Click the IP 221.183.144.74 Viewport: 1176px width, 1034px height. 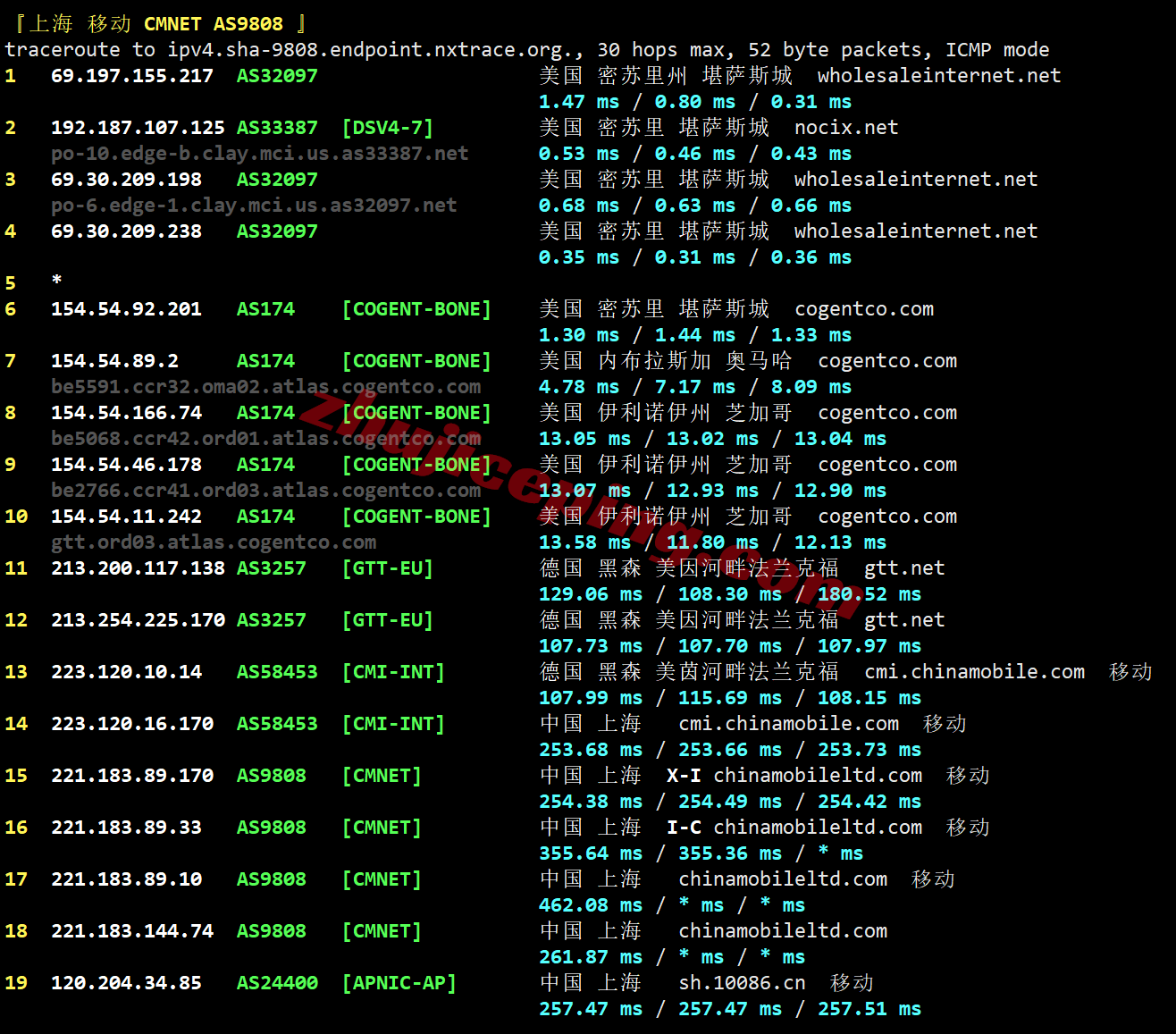pyautogui.click(x=132, y=931)
